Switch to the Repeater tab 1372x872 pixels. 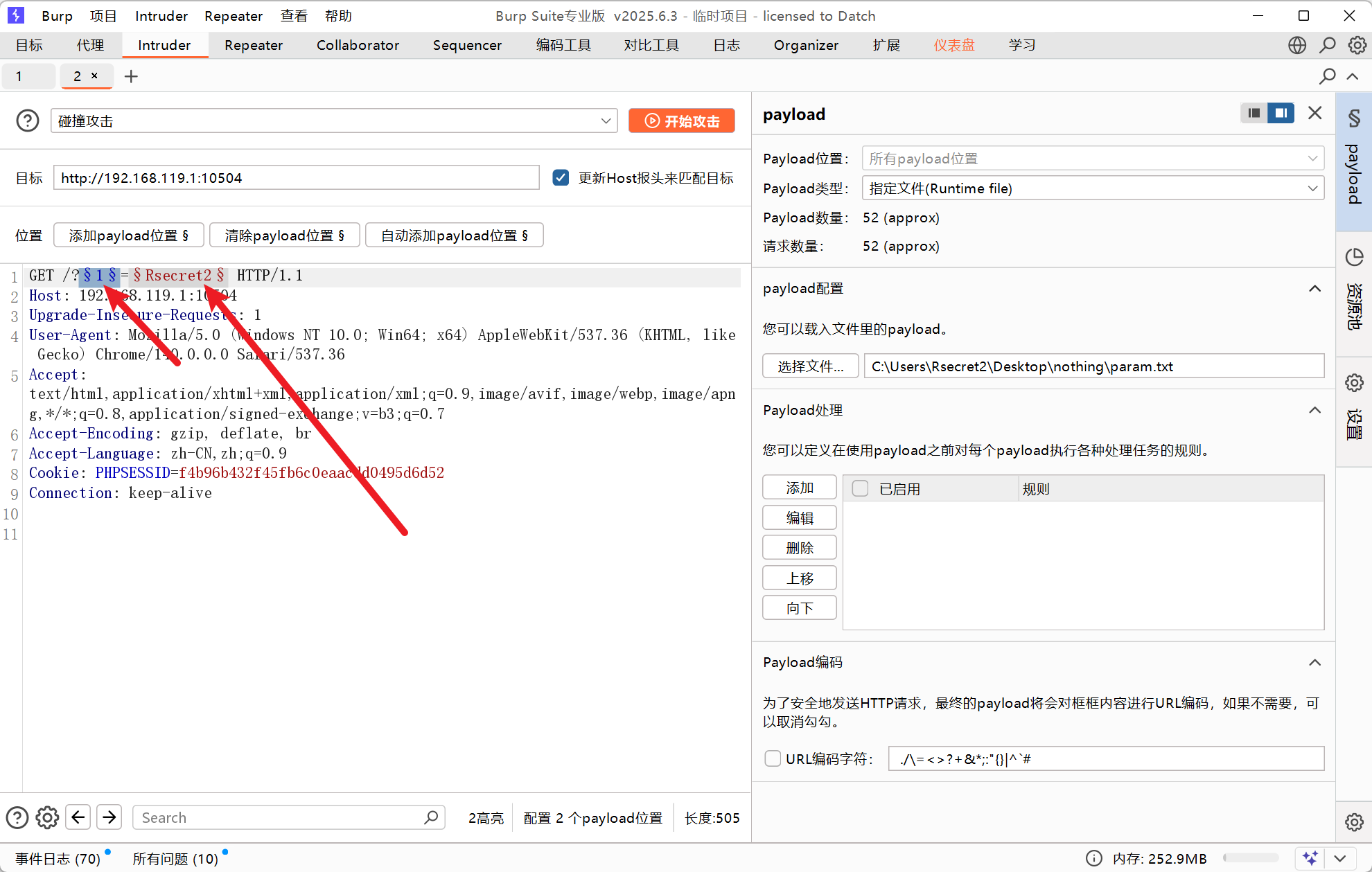point(253,46)
